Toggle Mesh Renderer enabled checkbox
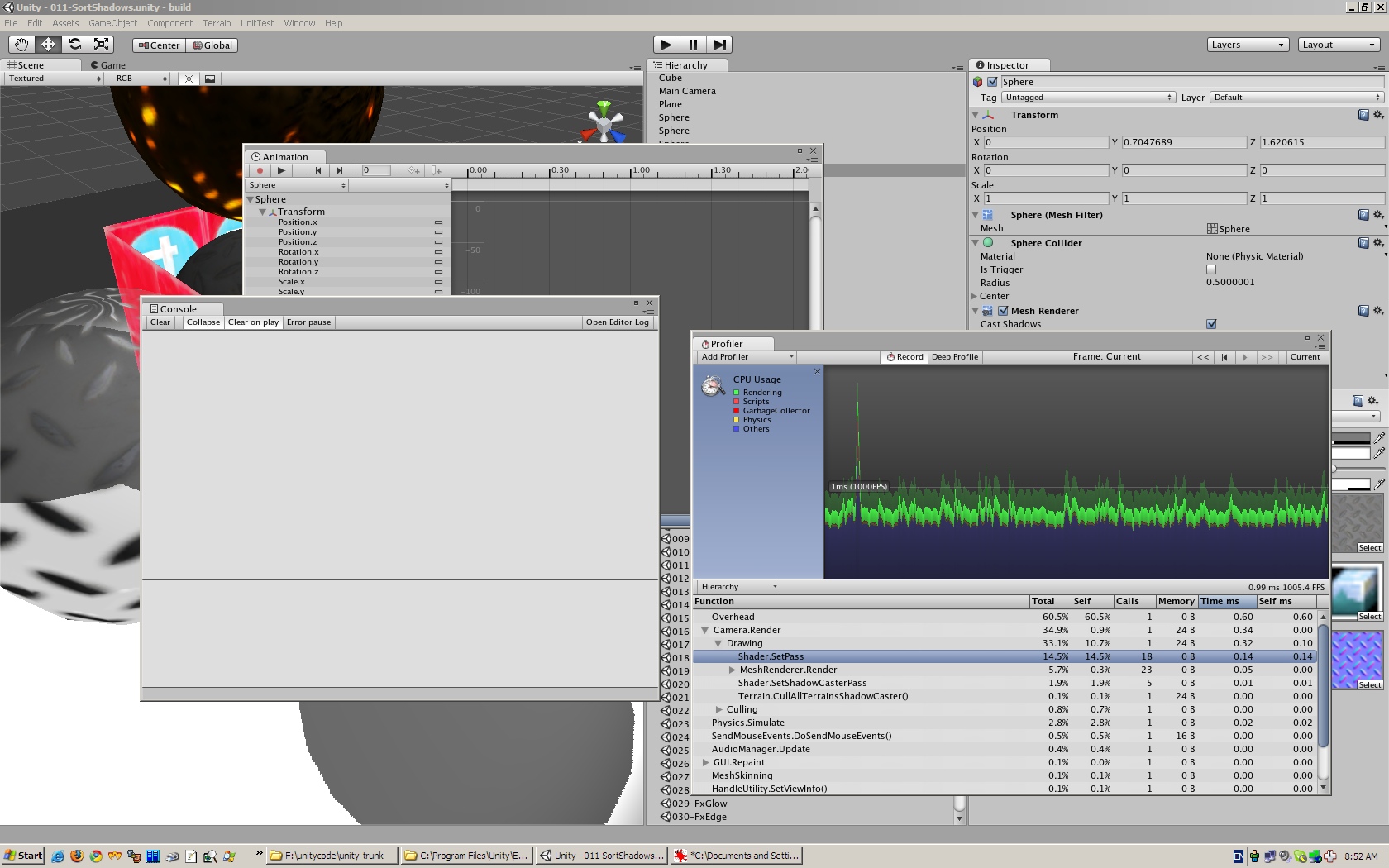This screenshot has height=868, width=1389. 1003,311
